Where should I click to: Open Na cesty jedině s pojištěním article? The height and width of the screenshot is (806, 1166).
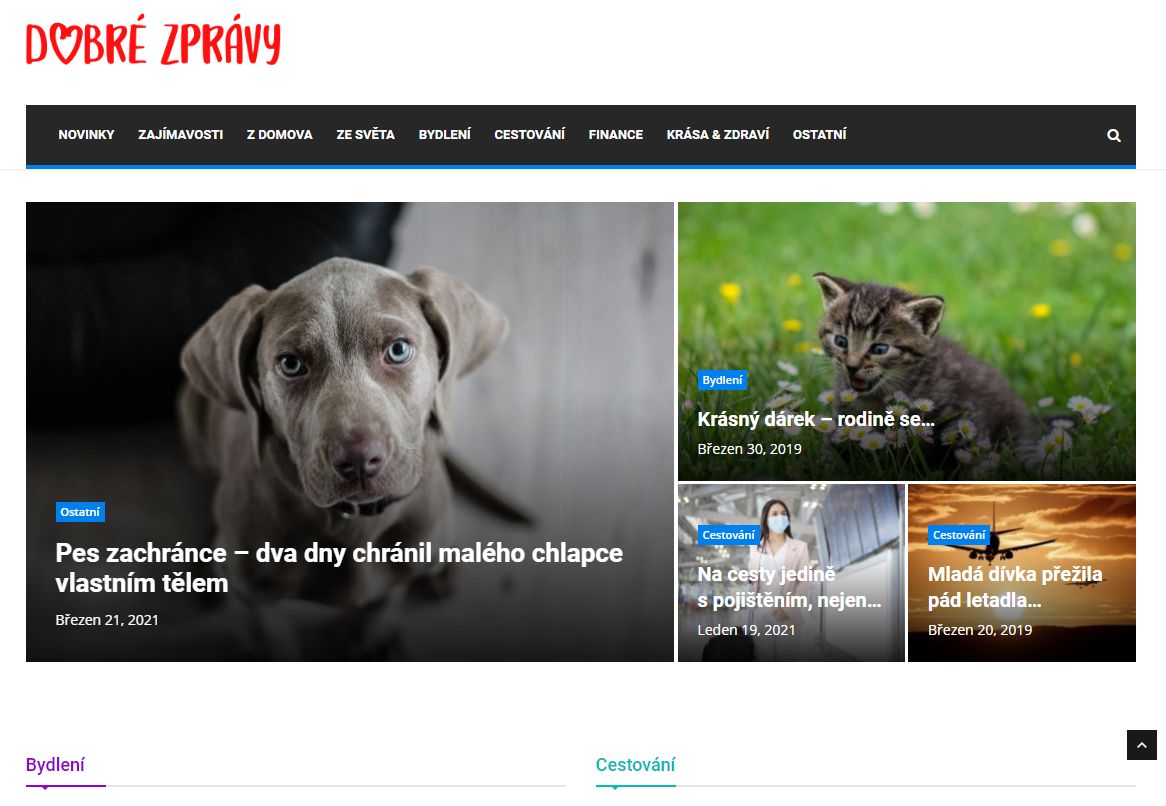click(789, 587)
